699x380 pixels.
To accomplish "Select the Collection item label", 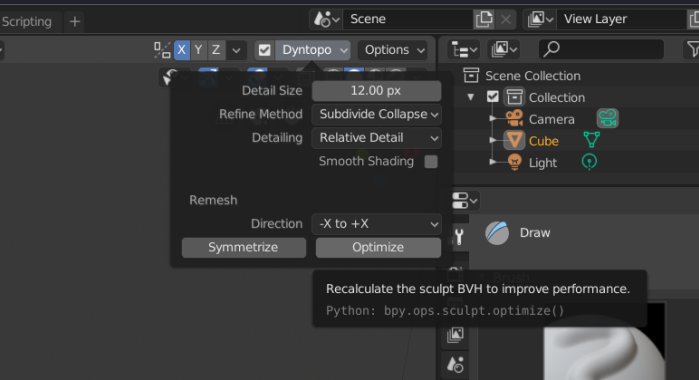I will pyautogui.click(x=557, y=98).
